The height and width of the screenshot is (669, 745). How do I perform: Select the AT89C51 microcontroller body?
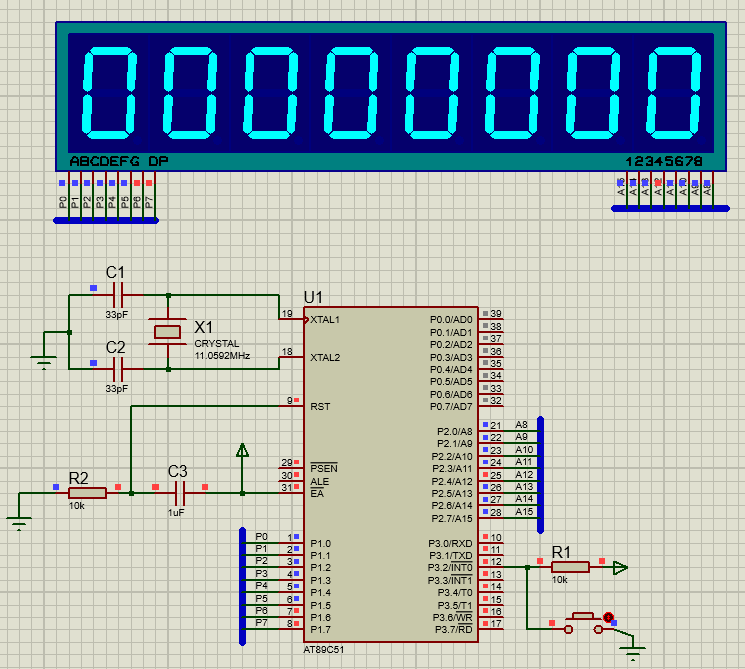click(x=391, y=474)
